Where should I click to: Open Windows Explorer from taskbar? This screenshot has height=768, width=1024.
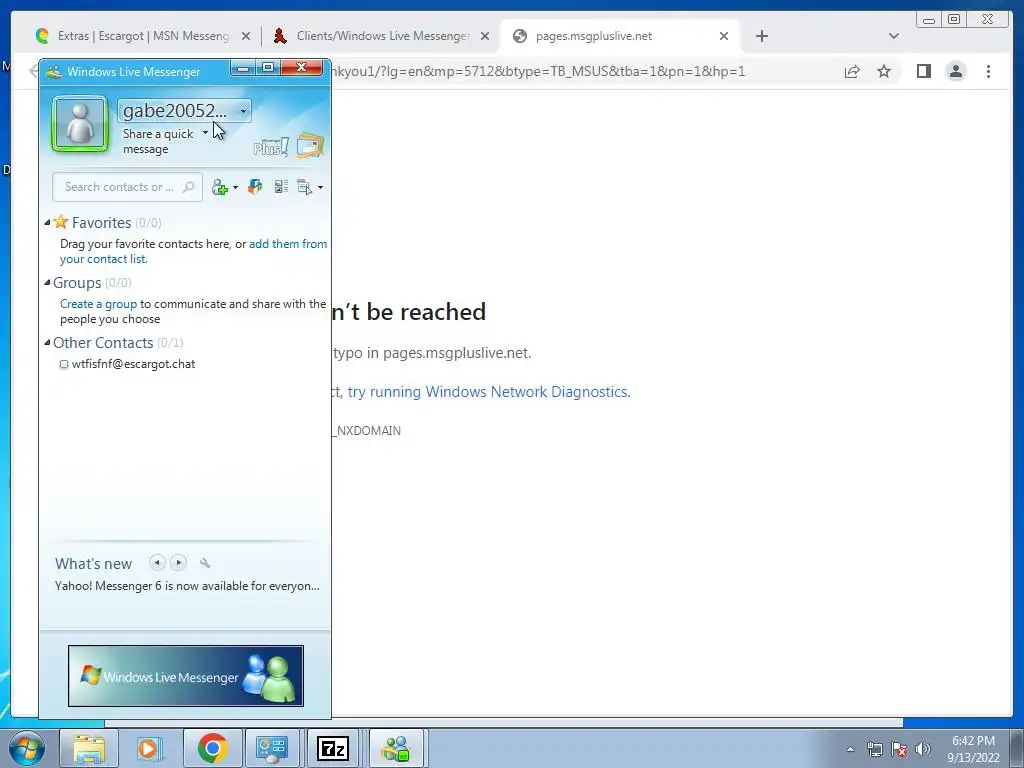89,748
